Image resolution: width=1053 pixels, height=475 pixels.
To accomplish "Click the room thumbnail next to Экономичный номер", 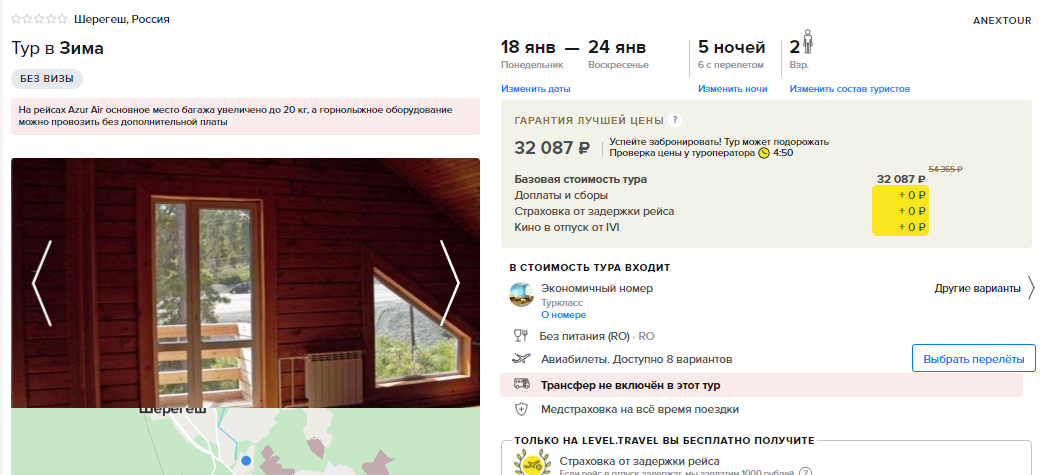I will (521, 294).
